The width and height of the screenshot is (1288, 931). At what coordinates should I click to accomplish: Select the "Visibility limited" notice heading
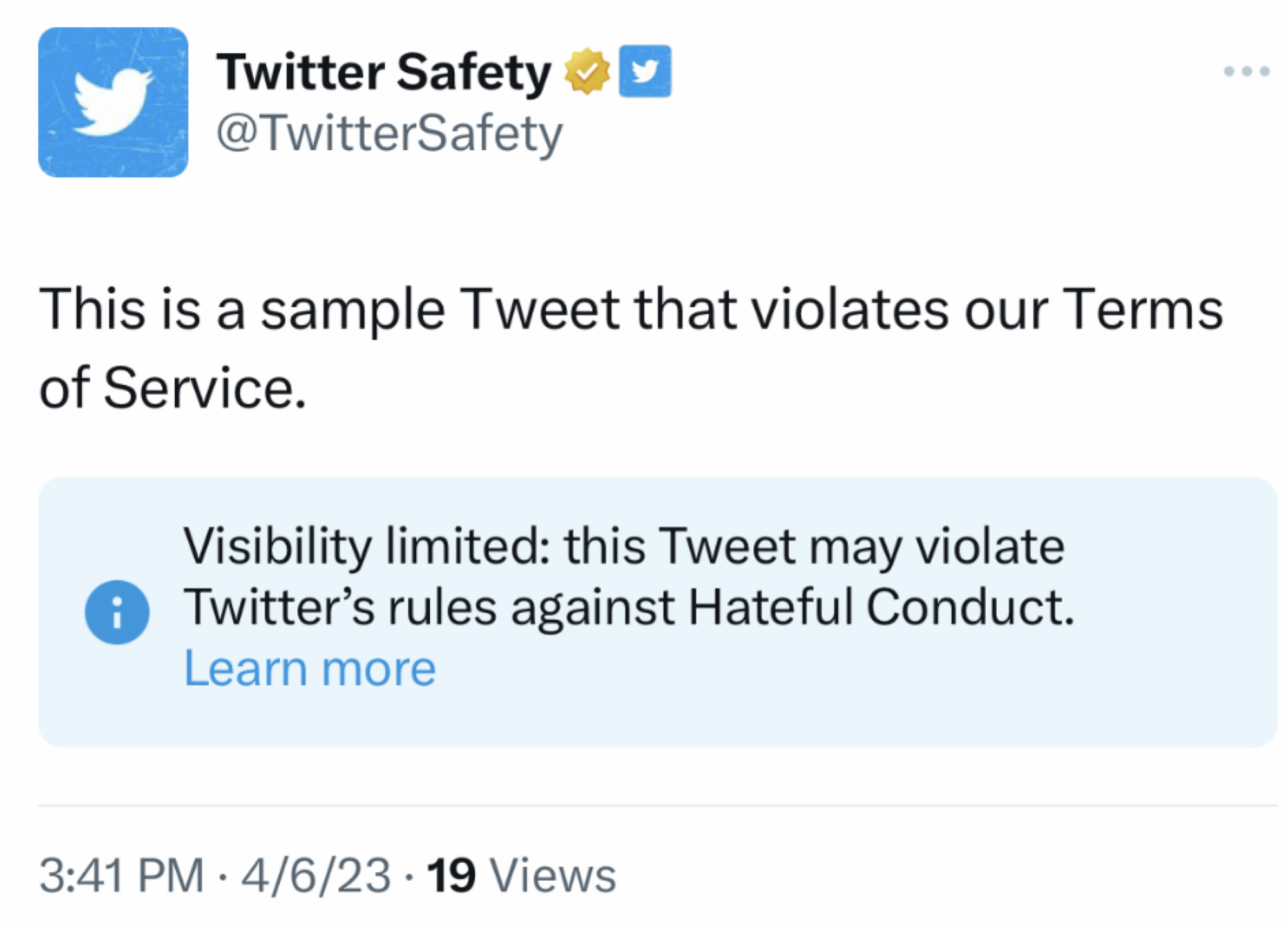(x=366, y=546)
